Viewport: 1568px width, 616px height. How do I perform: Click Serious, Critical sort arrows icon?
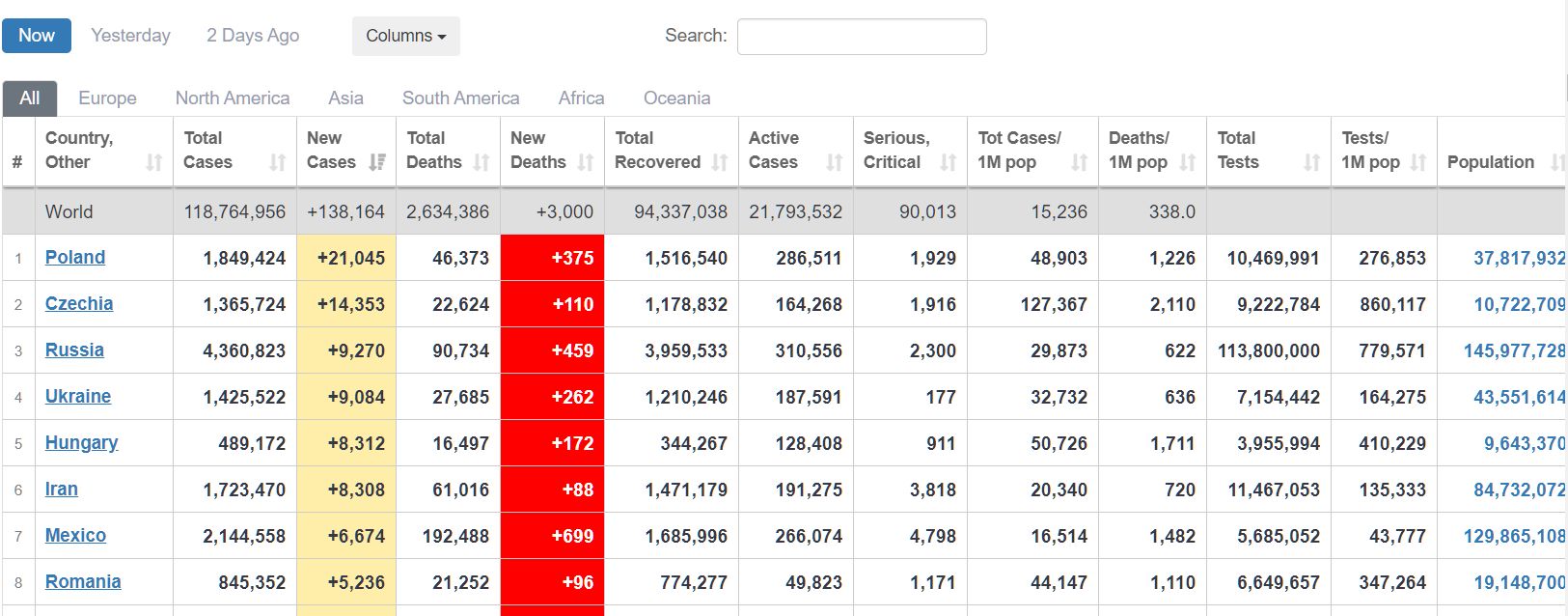point(948,162)
